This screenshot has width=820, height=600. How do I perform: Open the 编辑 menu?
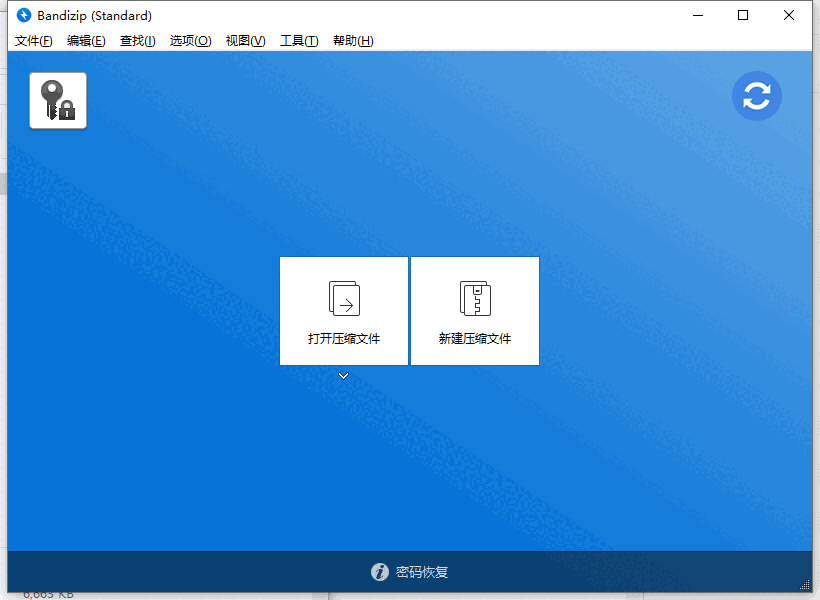(x=86, y=41)
